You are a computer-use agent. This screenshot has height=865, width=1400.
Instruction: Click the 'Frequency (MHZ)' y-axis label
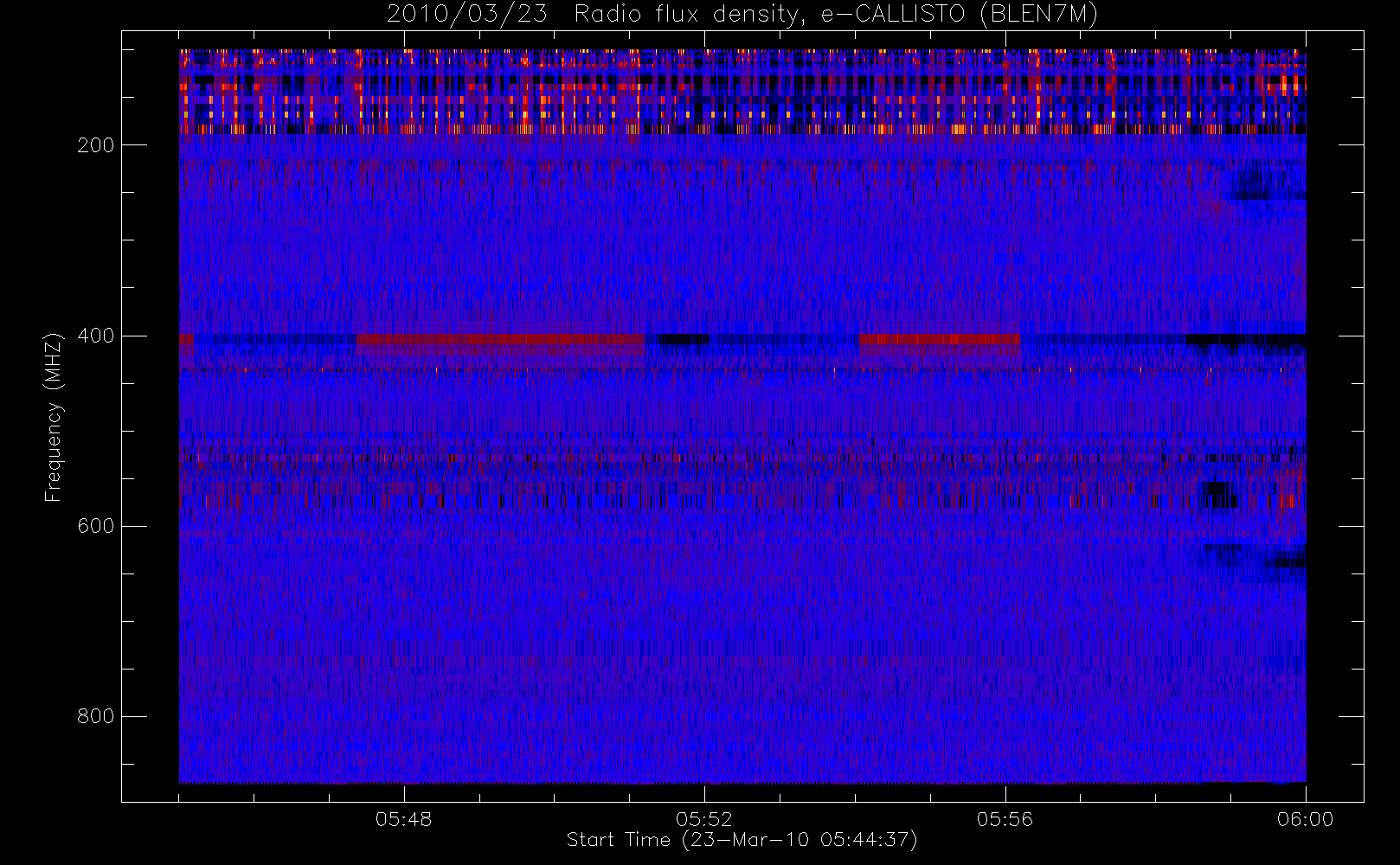click(x=54, y=417)
